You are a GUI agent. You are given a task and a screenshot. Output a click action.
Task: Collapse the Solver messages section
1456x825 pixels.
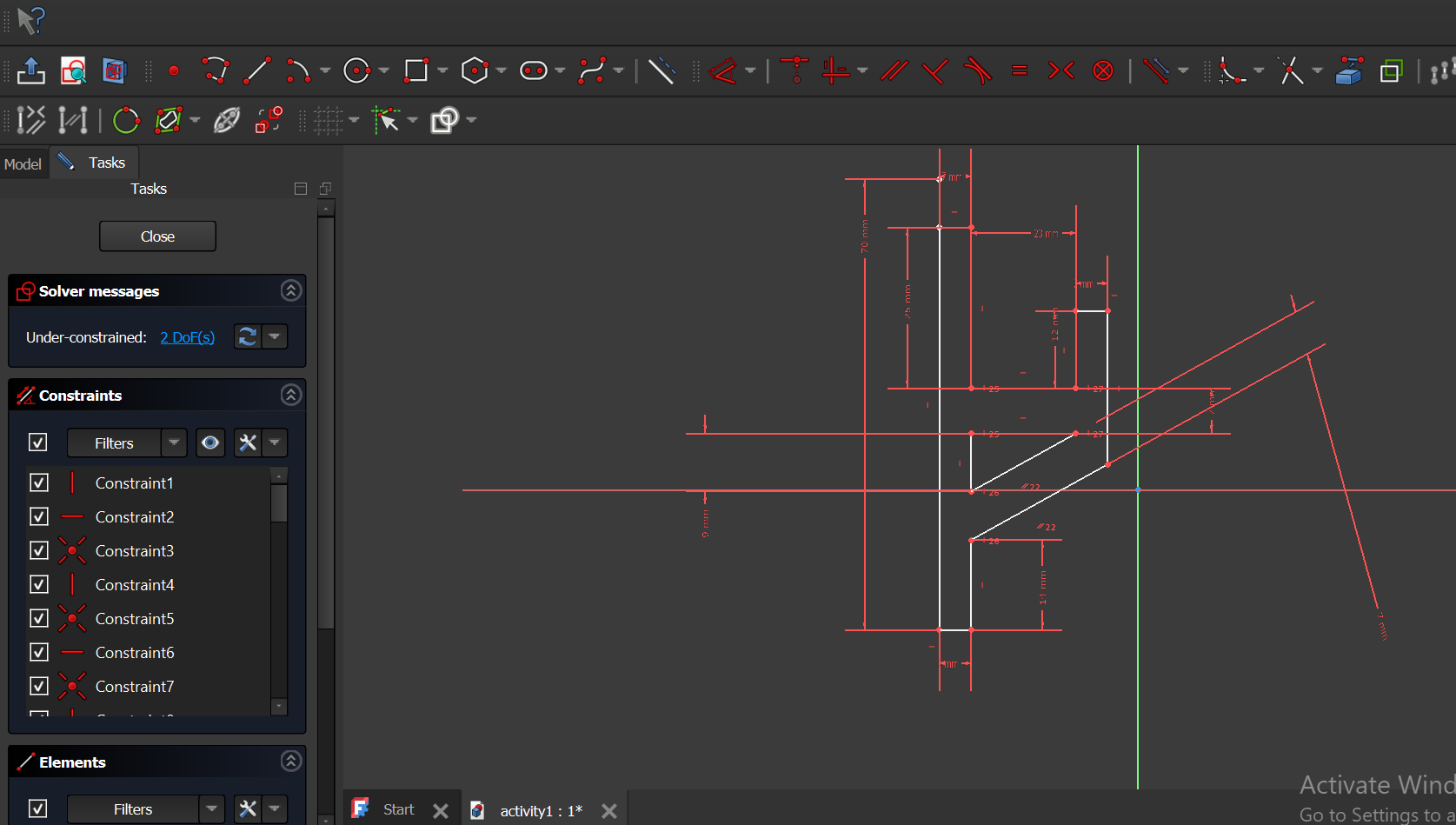point(291,290)
